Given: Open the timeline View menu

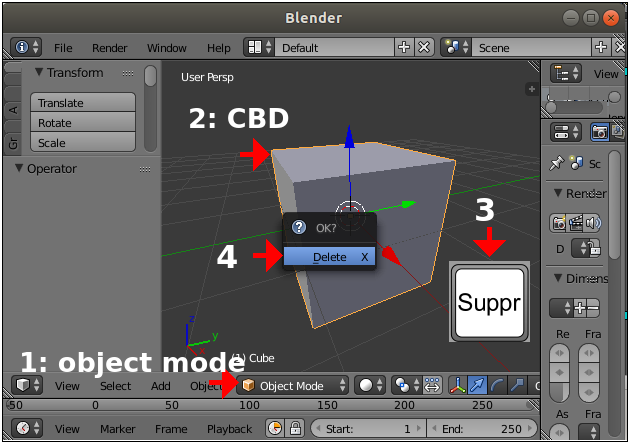Looking at the screenshot, I should tap(67, 429).
